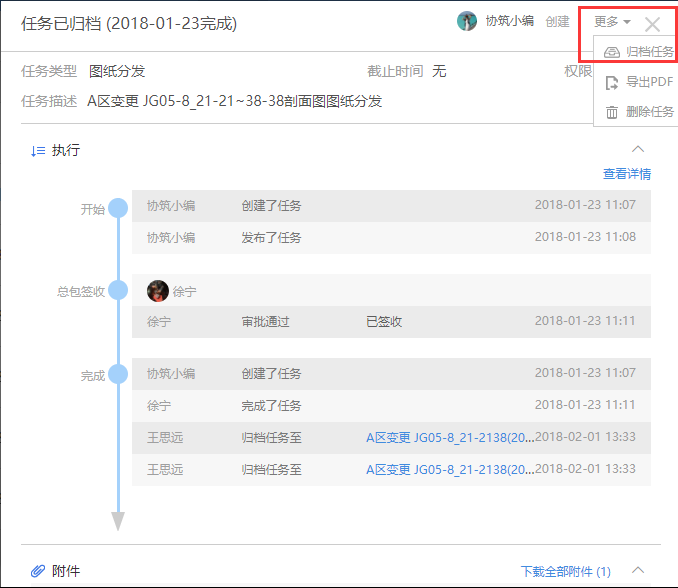
Task: Open the upper A区变更 JG05-8 archive link
Action: click(x=450, y=438)
